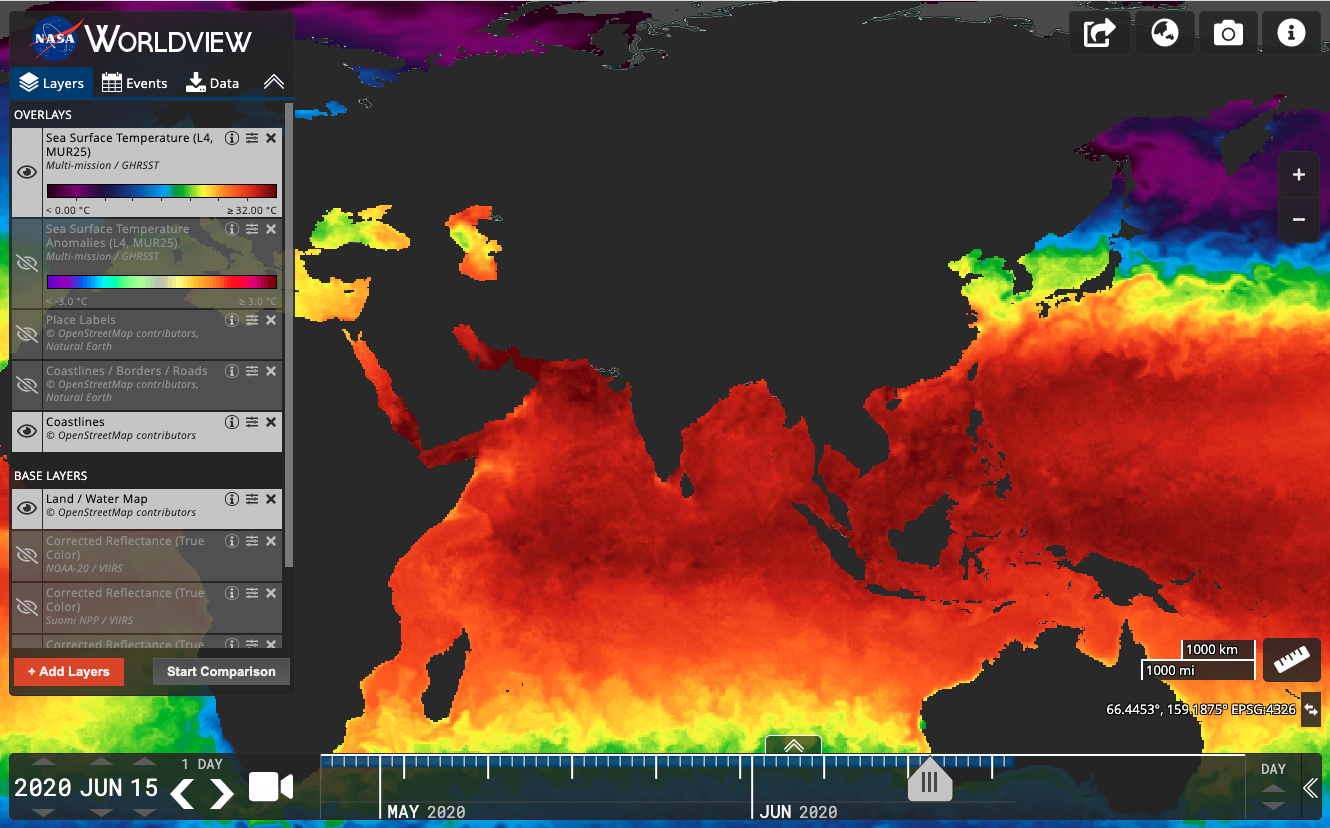Open options for Coastlines / Borders / Roads
This screenshot has width=1330, height=828.
pos(252,371)
